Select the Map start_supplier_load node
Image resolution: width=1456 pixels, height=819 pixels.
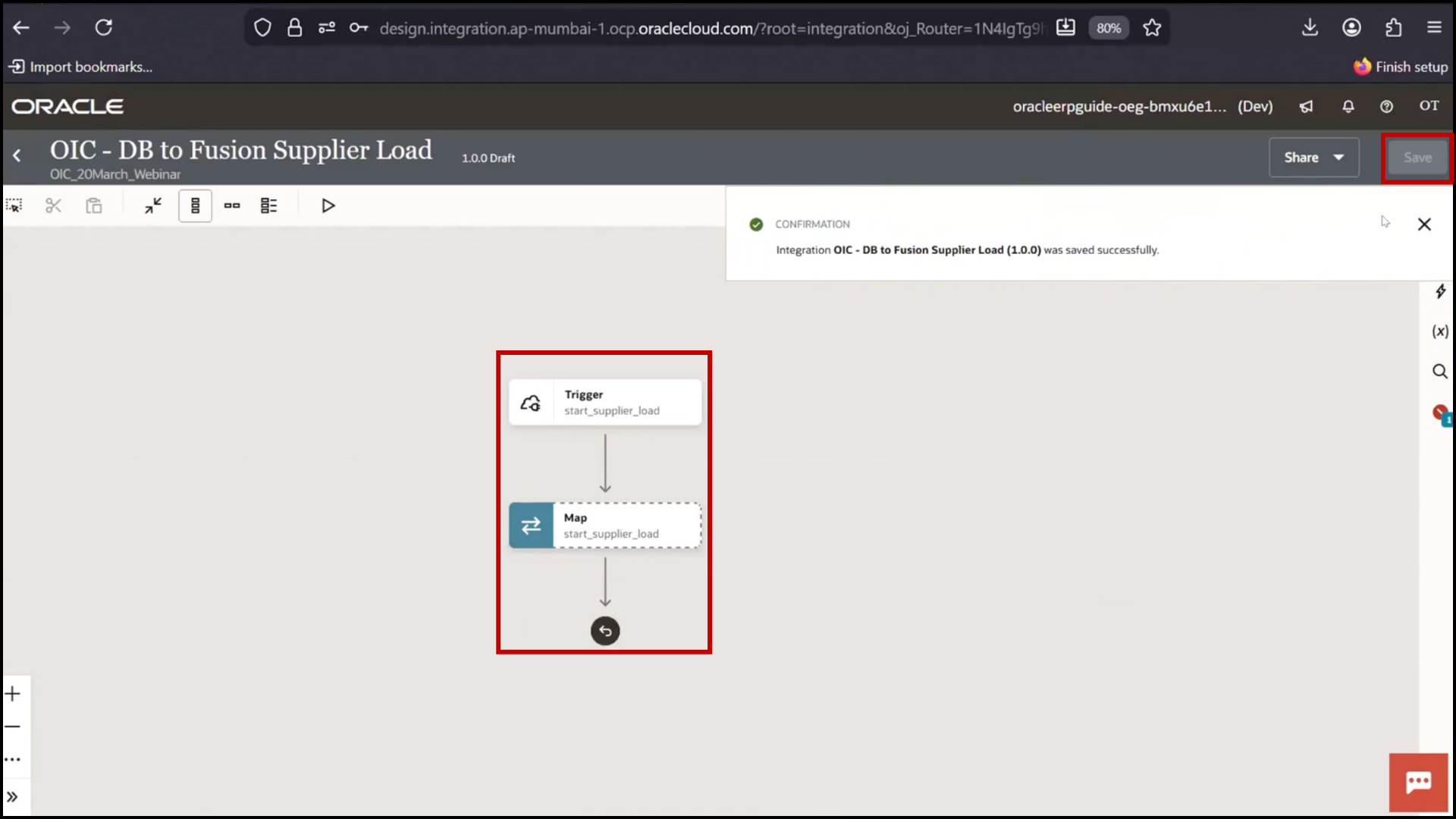(605, 526)
